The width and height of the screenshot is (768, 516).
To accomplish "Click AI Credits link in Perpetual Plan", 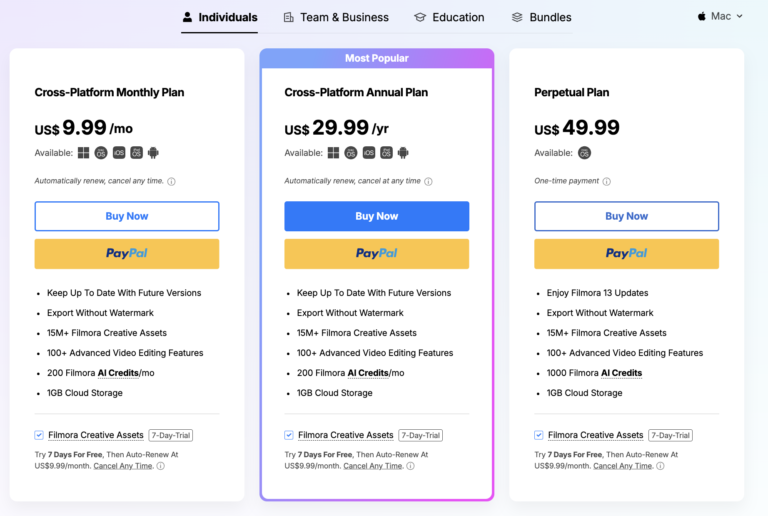I will (x=621, y=373).
